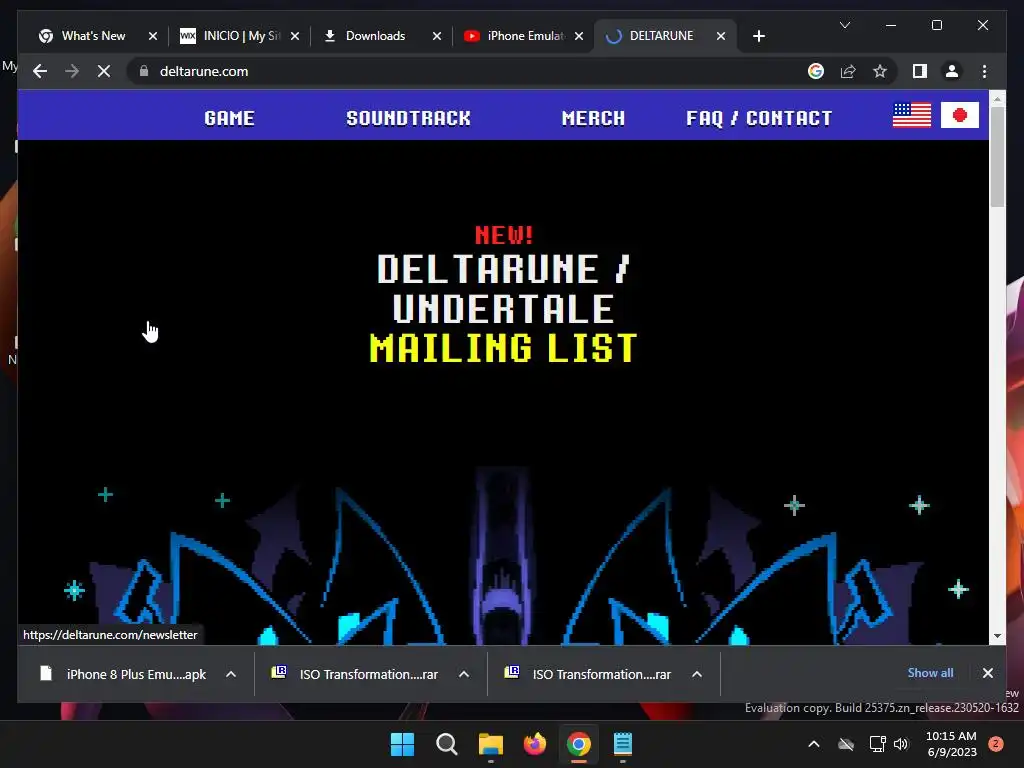Close the iPhone Emulator tab

pyautogui.click(x=579, y=36)
